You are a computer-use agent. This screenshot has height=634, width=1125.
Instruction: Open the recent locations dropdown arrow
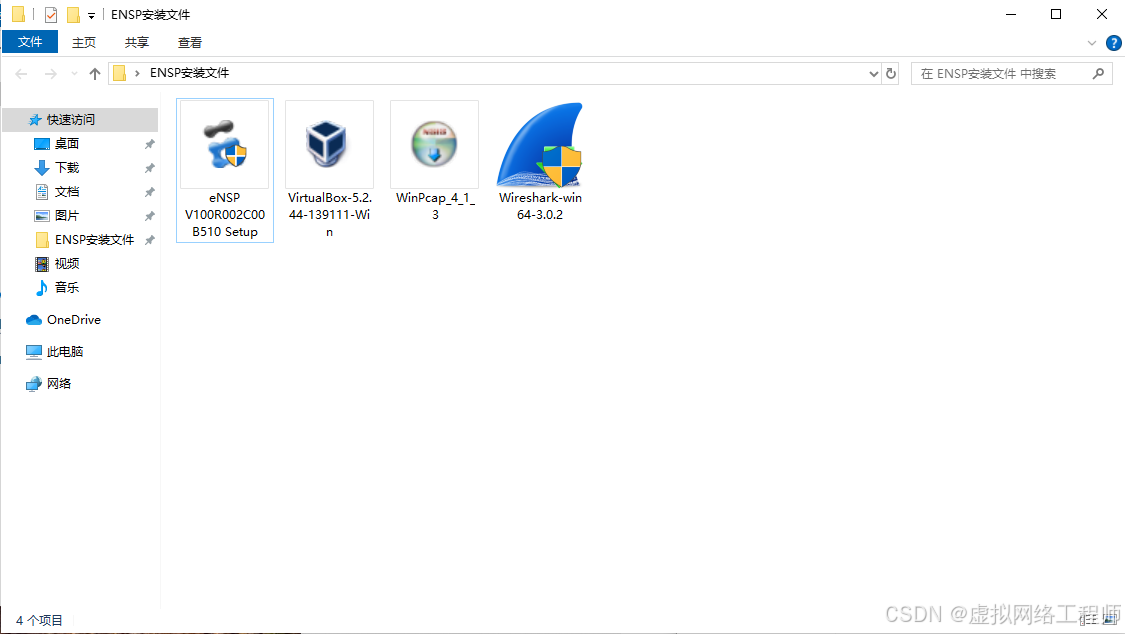click(74, 74)
